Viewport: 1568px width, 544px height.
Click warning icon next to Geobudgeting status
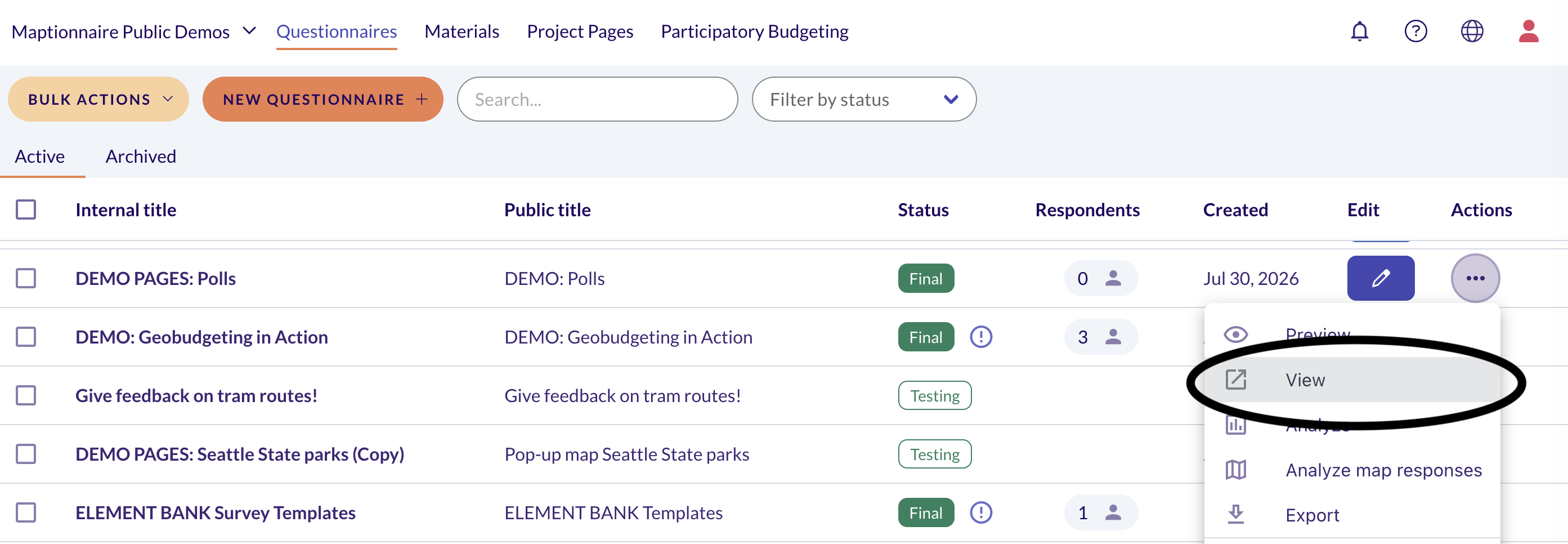[x=980, y=337]
